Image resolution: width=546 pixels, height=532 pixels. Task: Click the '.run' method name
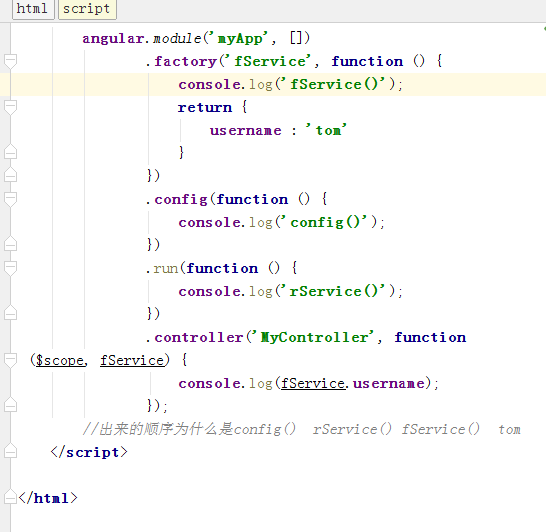tap(162, 268)
